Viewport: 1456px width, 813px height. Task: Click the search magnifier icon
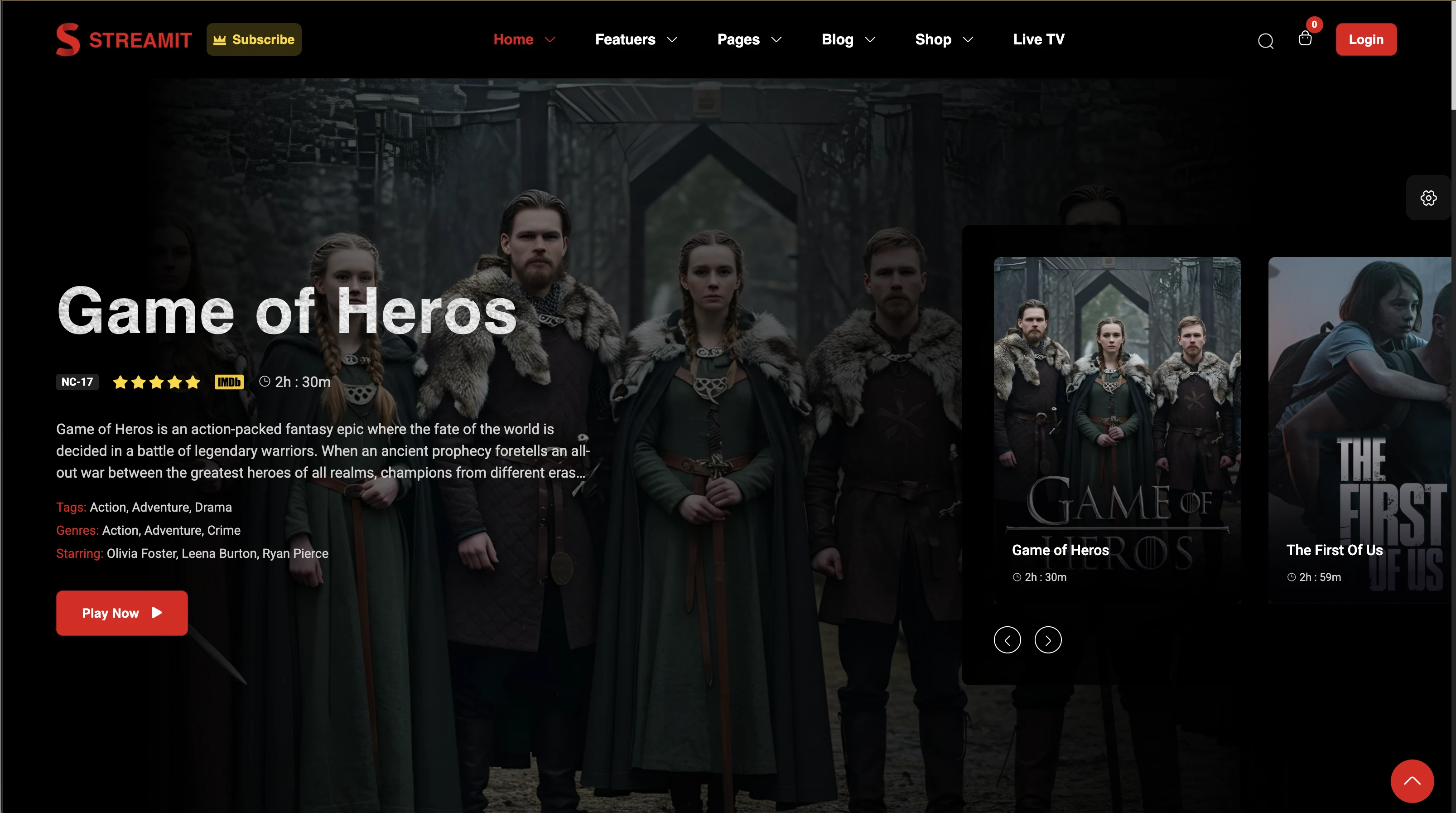(1266, 41)
